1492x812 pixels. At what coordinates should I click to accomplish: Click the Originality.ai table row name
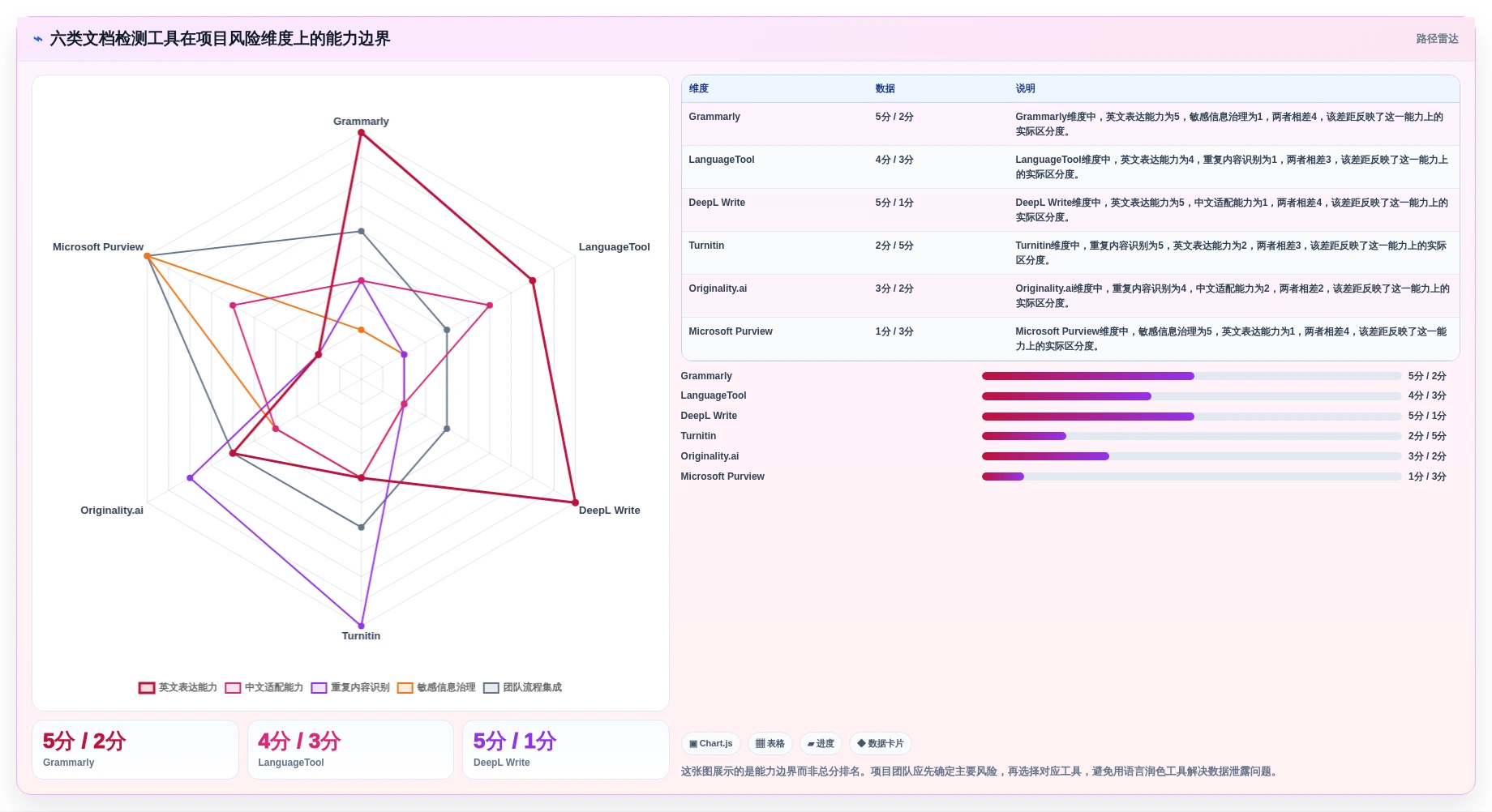click(718, 288)
